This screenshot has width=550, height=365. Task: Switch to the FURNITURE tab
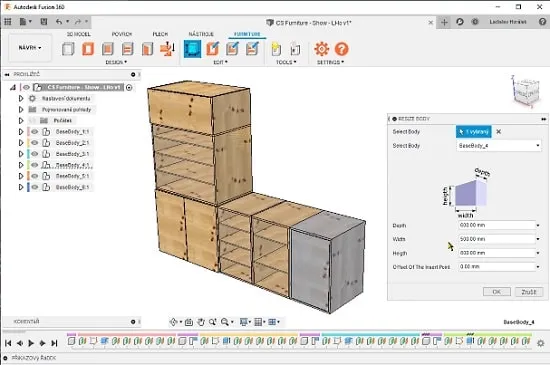[x=247, y=34]
